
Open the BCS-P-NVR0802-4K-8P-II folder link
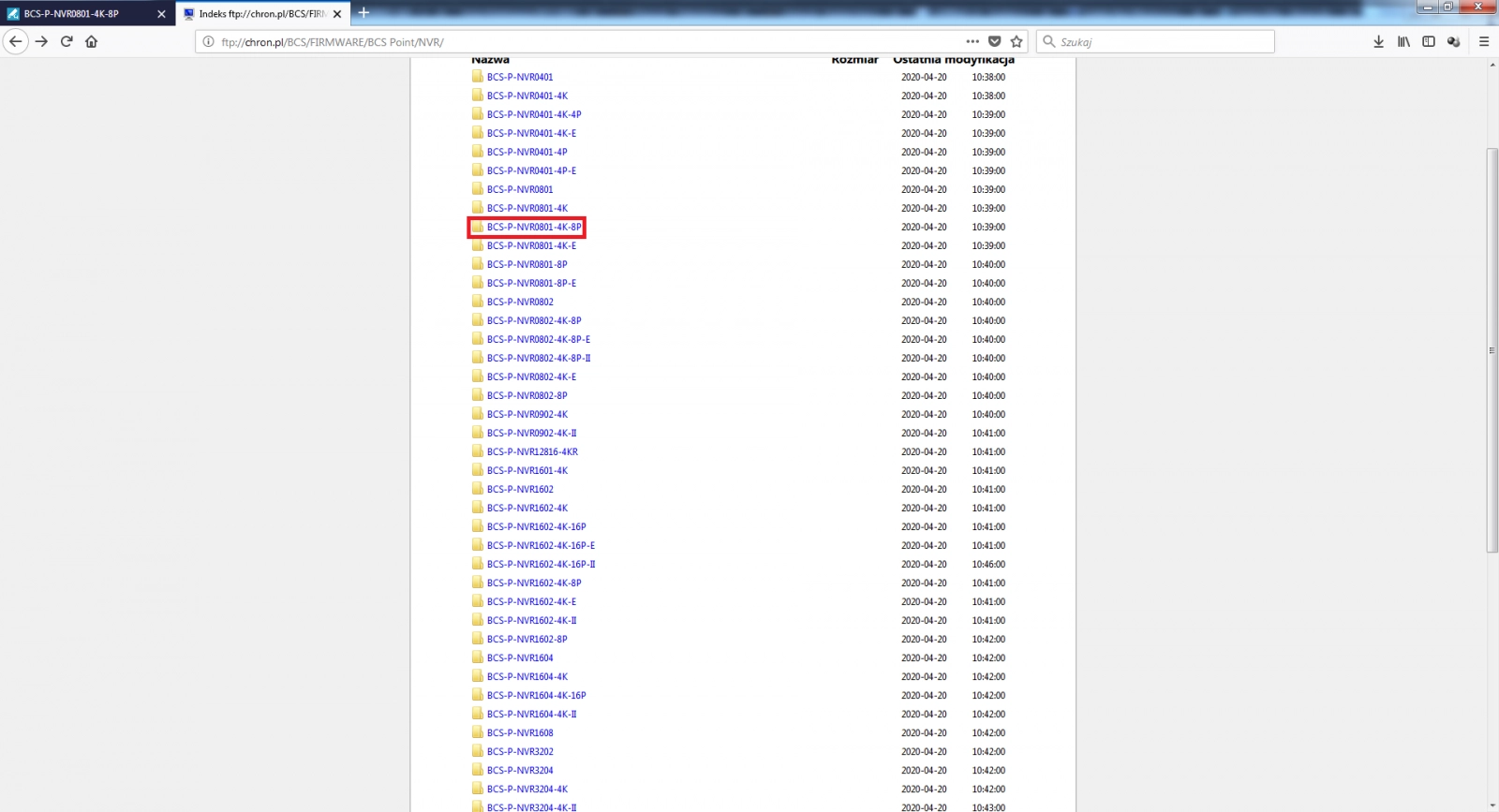click(539, 358)
